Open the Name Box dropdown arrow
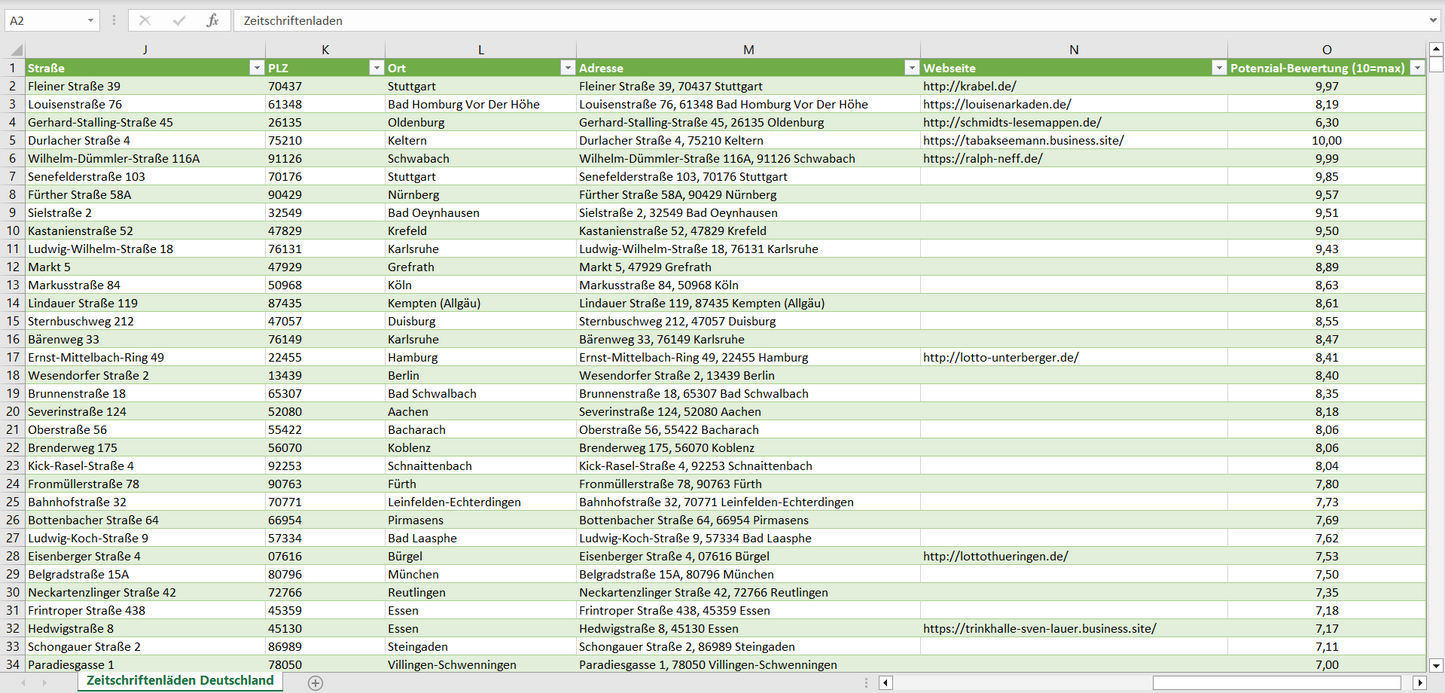1445x693 pixels. (91, 20)
